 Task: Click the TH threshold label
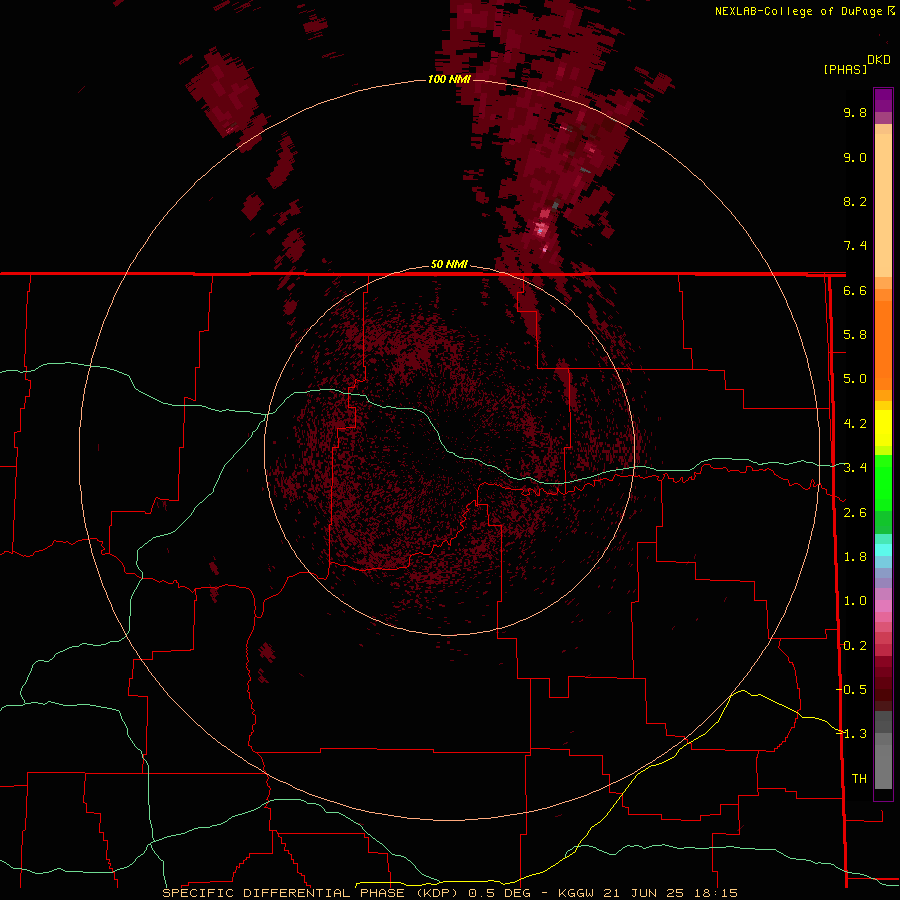click(859, 779)
